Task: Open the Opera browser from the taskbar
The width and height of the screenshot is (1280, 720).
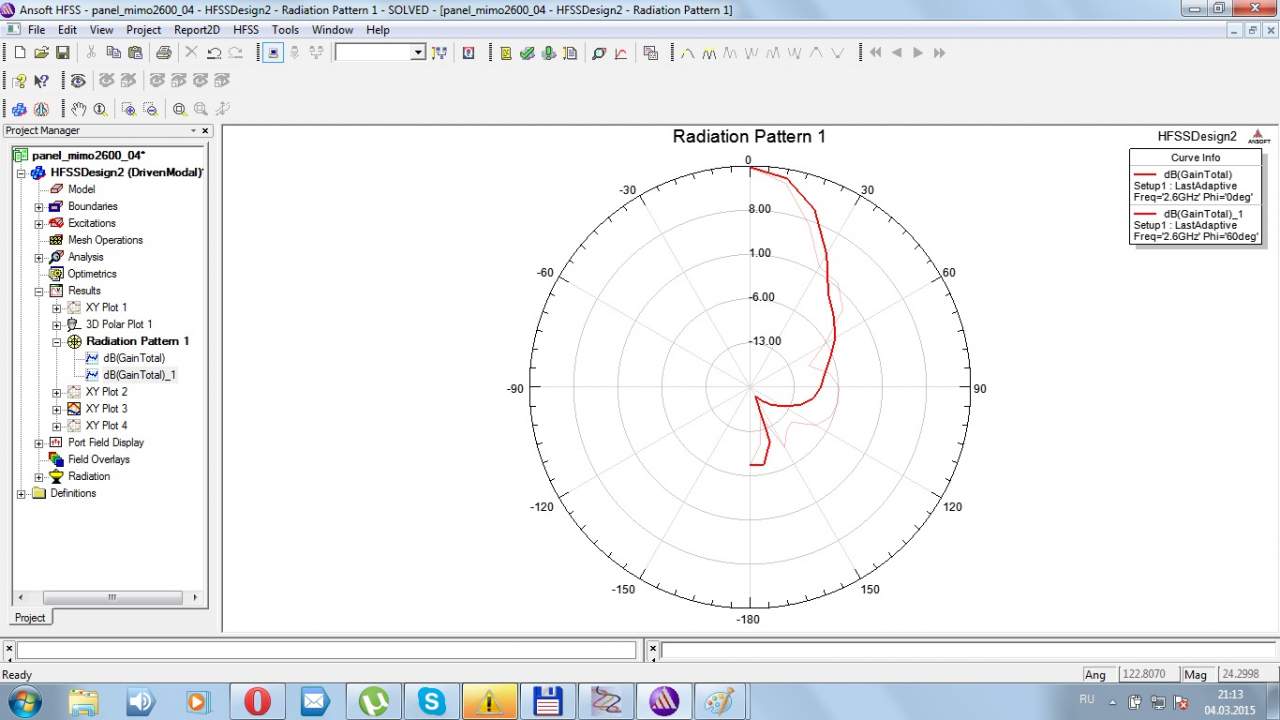Action: coord(257,701)
